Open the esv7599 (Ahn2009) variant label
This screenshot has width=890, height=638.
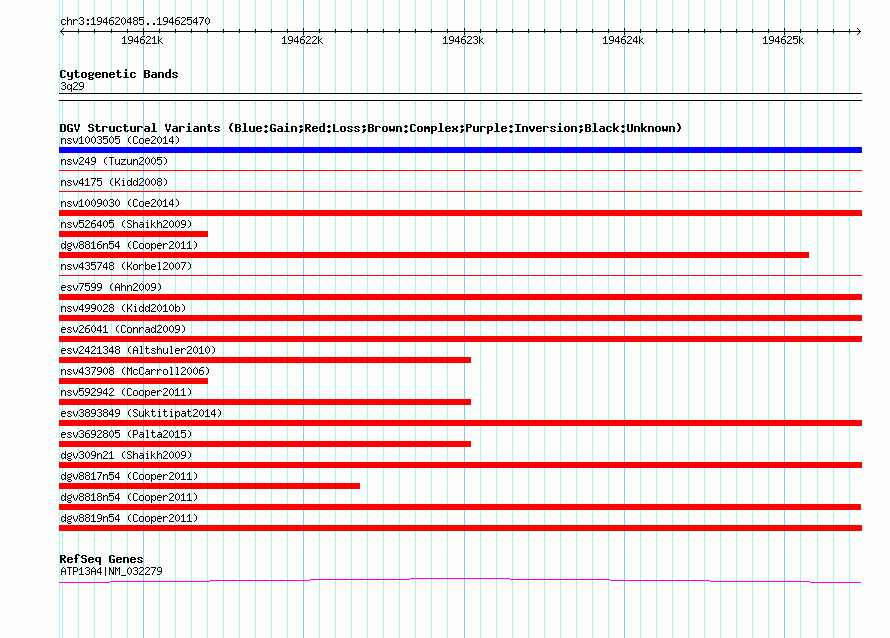(111, 287)
